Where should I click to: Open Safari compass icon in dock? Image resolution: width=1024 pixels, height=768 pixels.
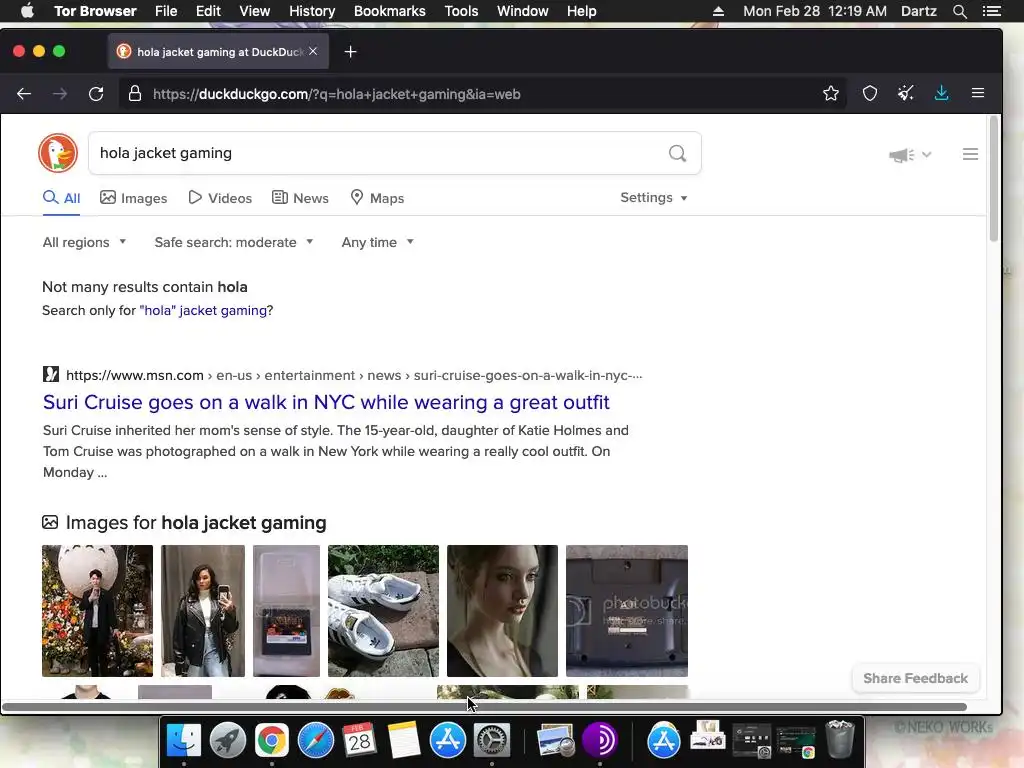315,740
